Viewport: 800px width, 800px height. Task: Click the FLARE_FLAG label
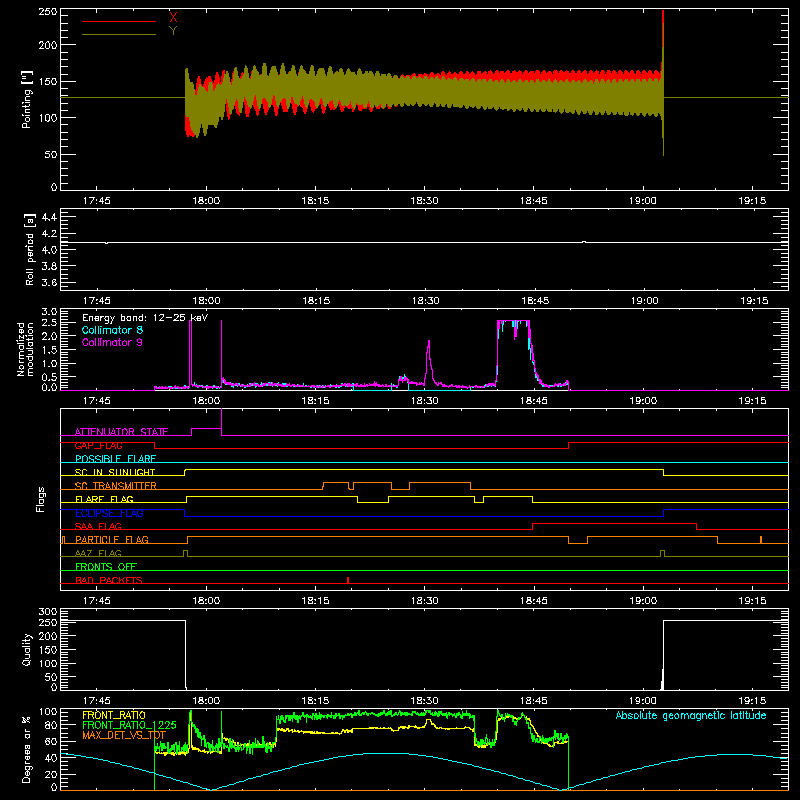pos(104,499)
